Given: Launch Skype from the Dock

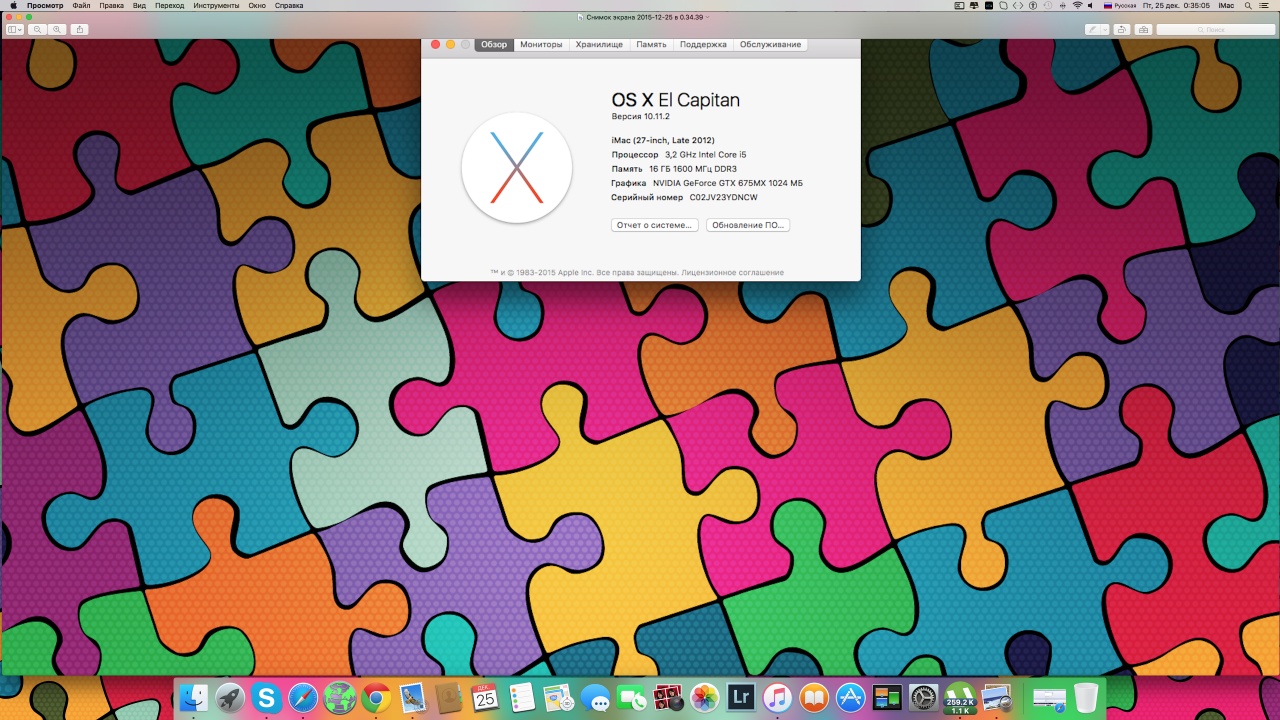Looking at the screenshot, I should pyautogui.click(x=266, y=697).
